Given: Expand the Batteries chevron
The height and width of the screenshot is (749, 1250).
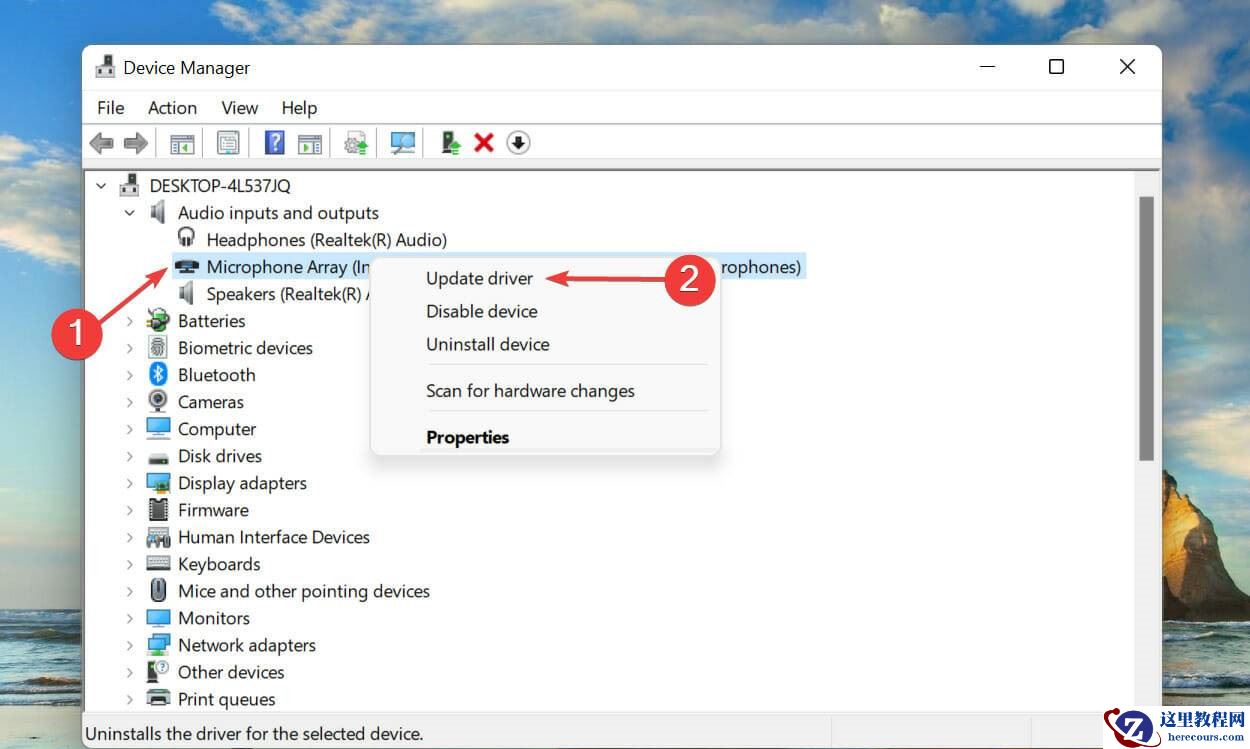Looking at the screenshot, I should (129, 321).
